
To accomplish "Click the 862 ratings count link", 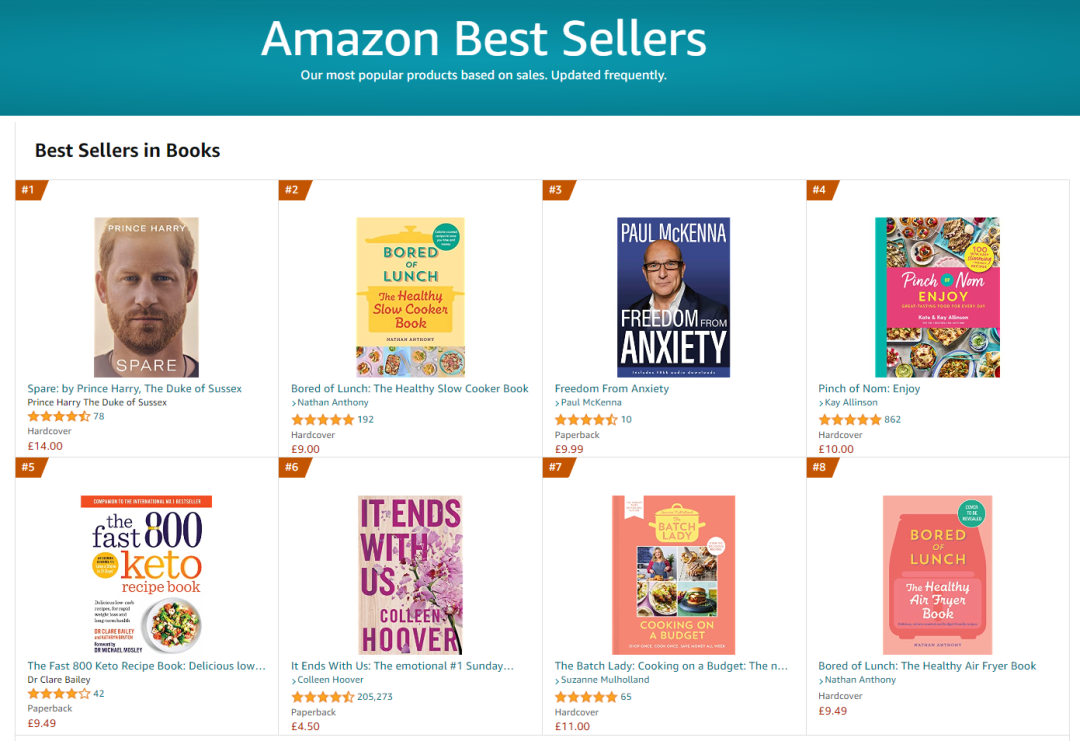I will point(893,420).
